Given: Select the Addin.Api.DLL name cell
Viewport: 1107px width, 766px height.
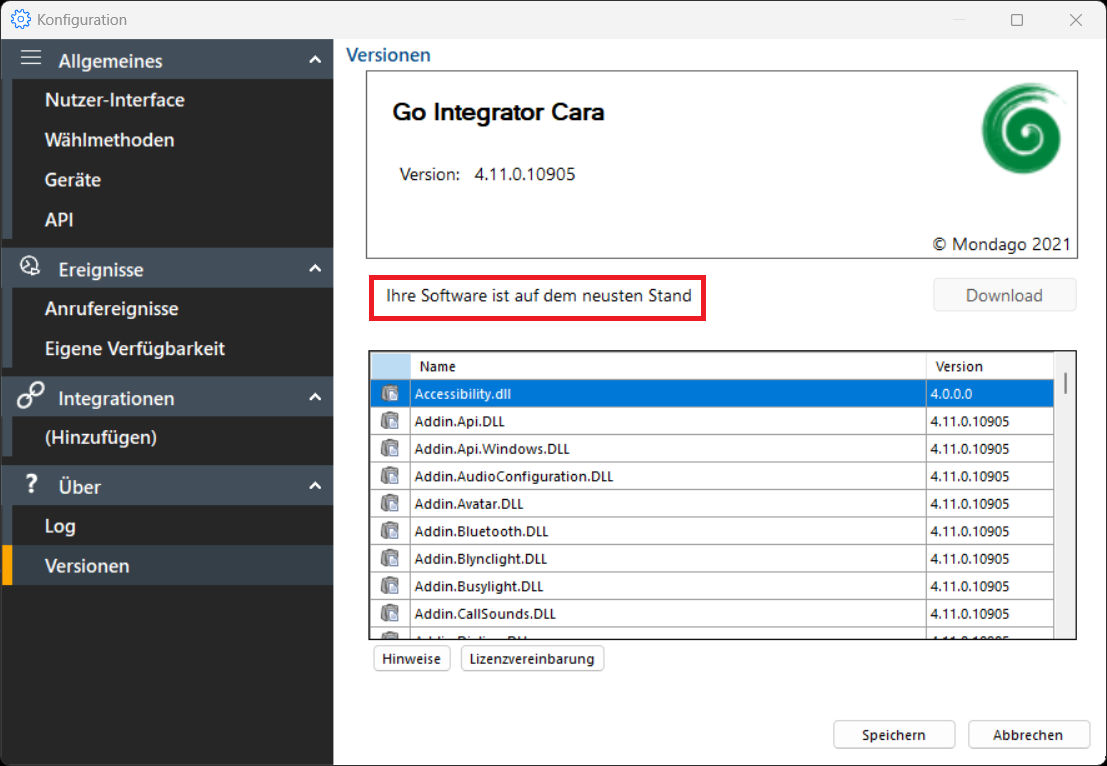Looking at the screenshot, I should click(x=668, y=421).
